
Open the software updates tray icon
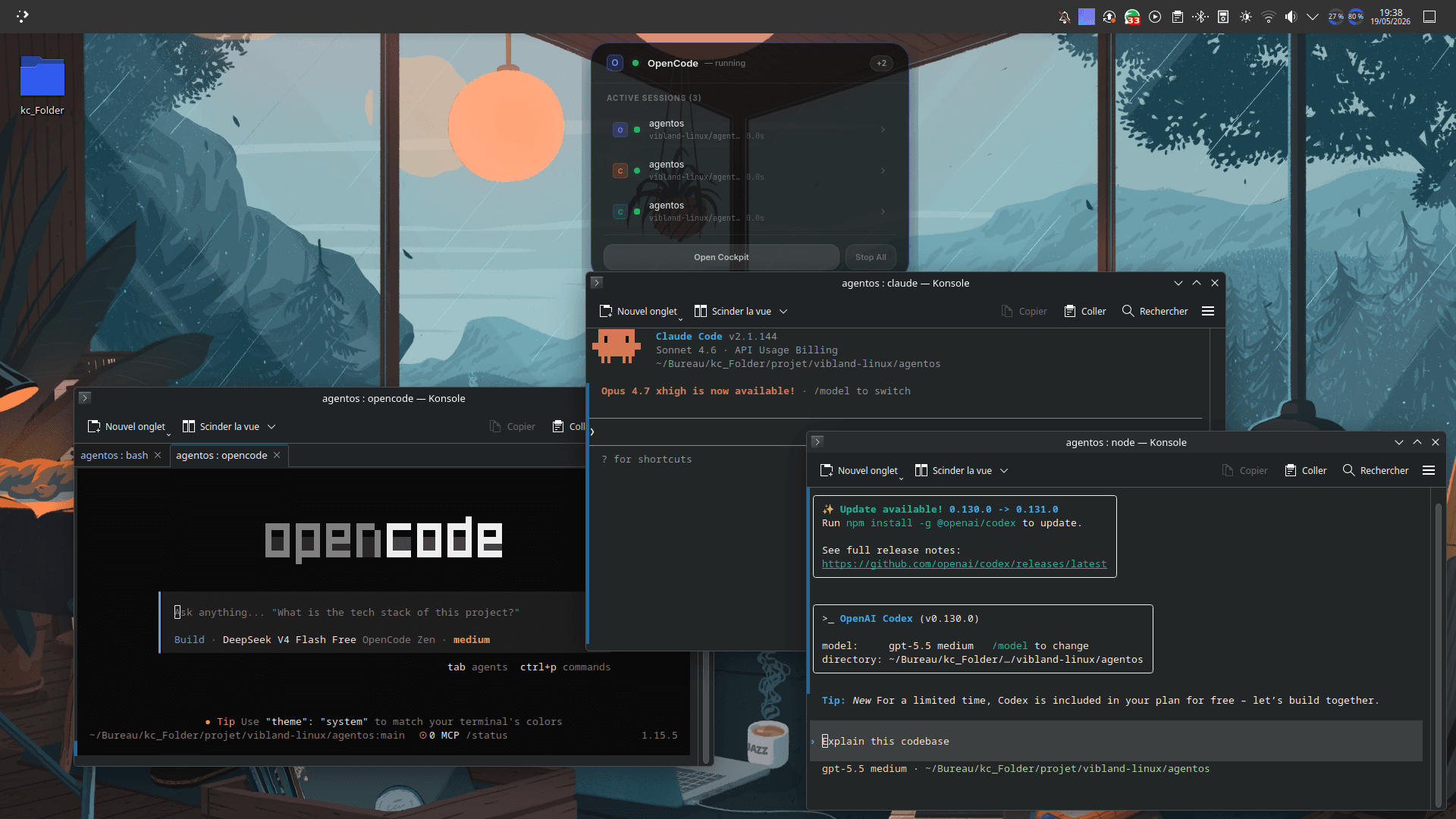click(x=1109, y=17)
